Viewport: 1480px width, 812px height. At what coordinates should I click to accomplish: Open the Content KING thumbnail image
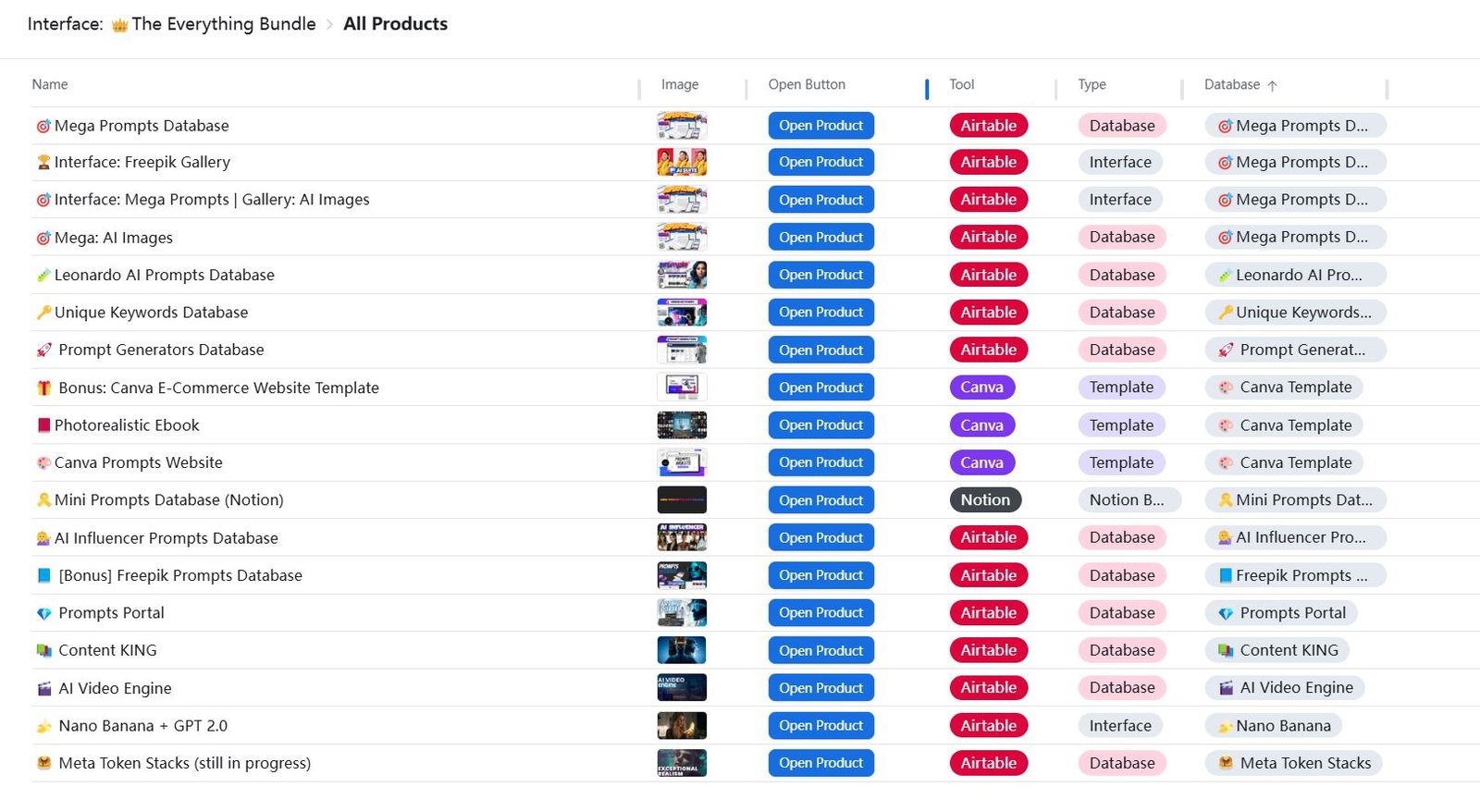click(682, 650)
